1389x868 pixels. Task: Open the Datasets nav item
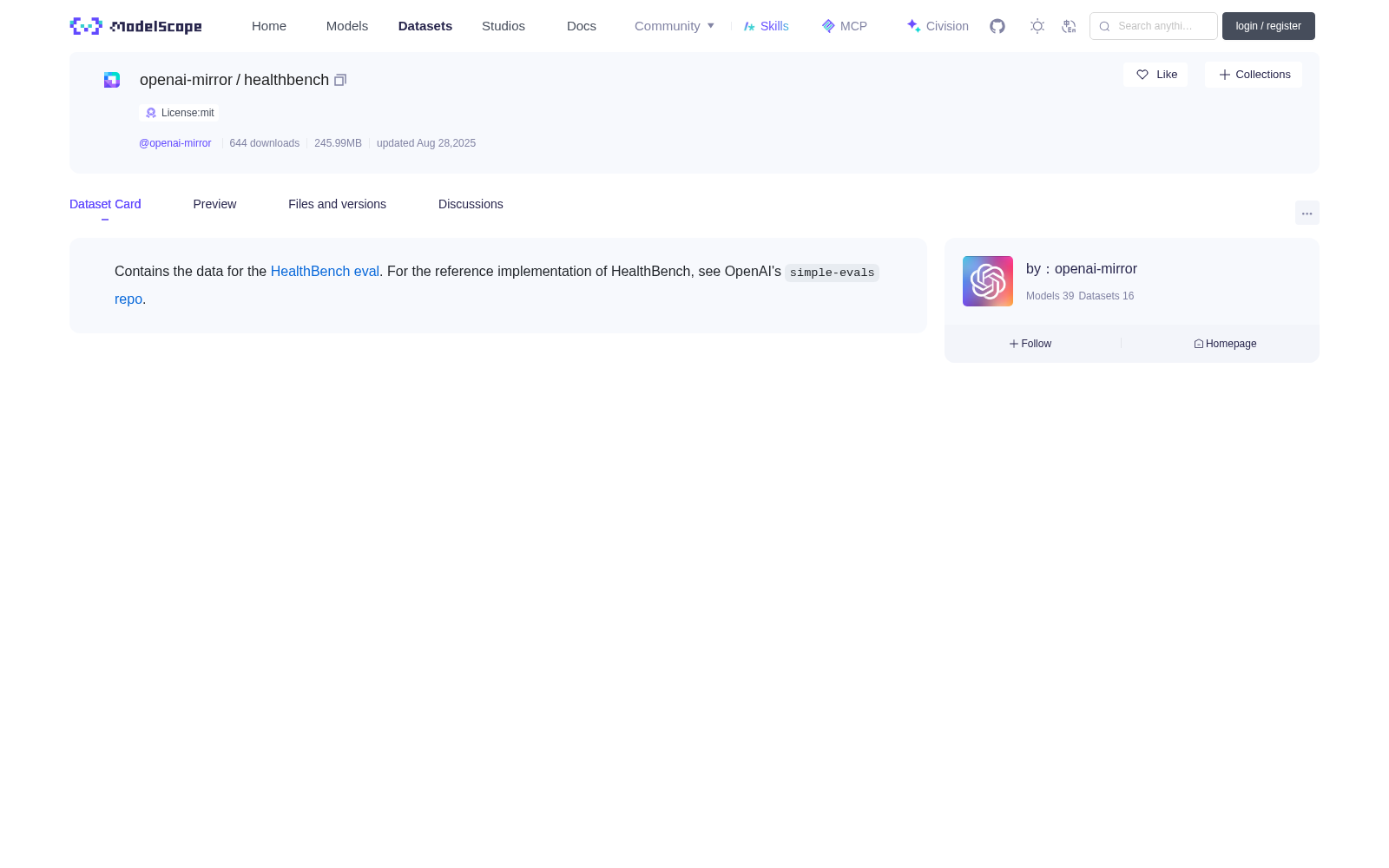(x=425, y=26)
